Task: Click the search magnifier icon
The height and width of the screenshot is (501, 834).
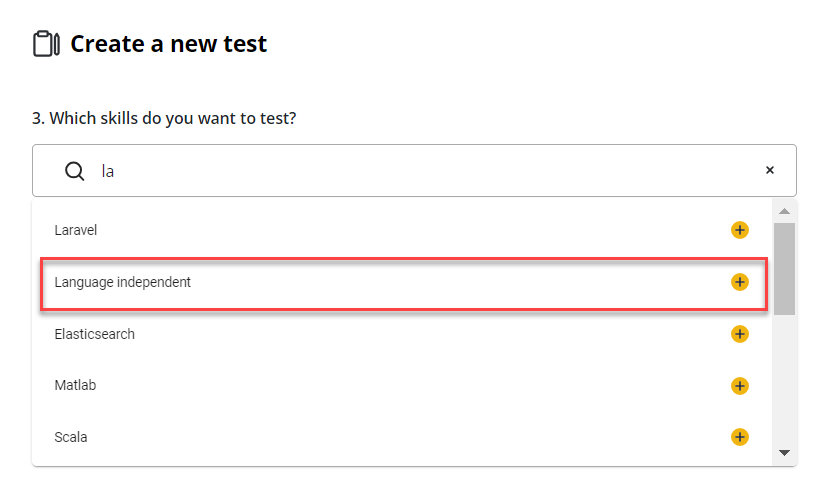Action: click(74, 171)
